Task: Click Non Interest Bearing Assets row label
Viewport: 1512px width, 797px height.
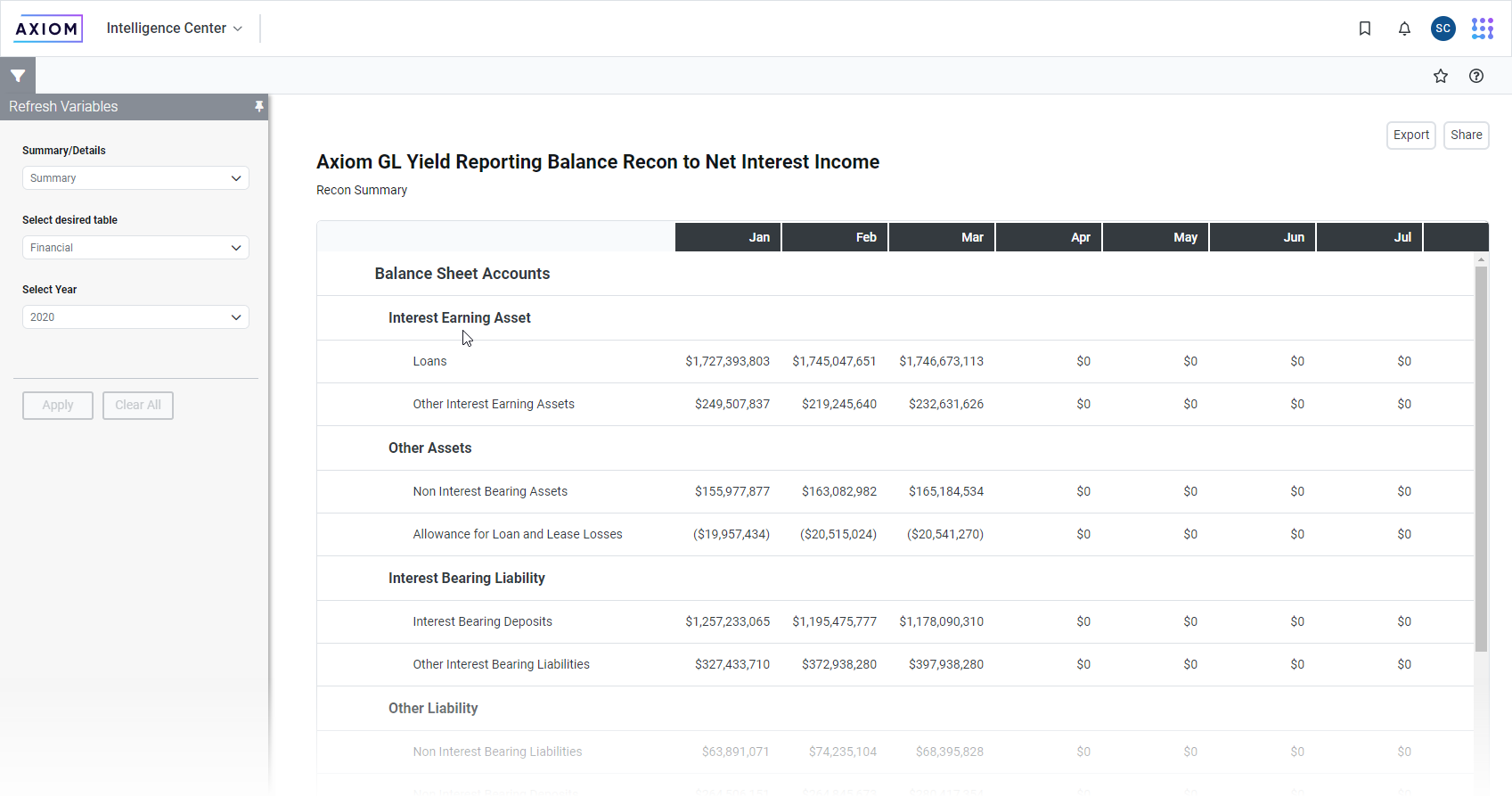Action: click(x=490, y=491)
